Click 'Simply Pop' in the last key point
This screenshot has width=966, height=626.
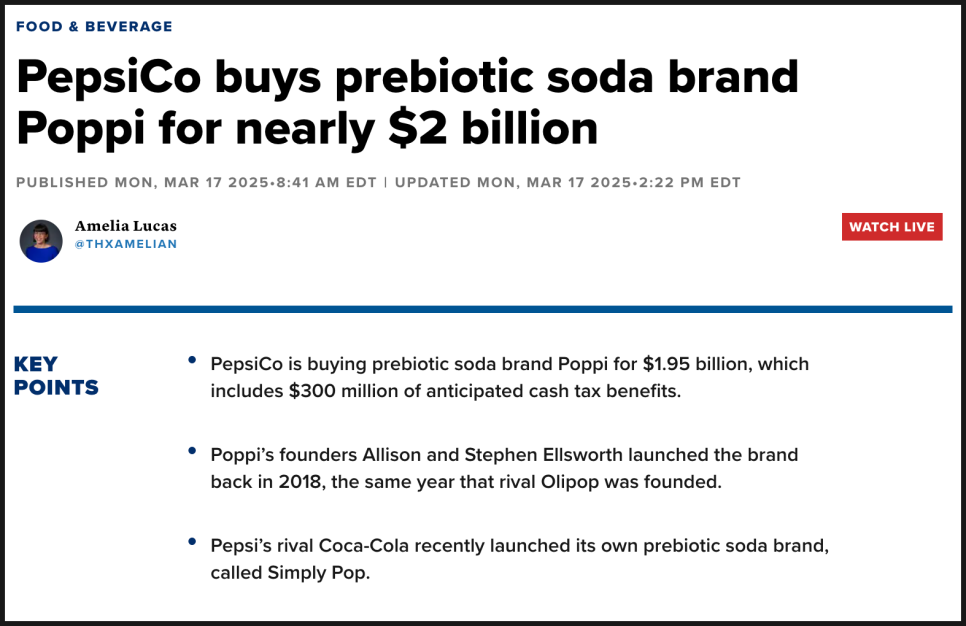pyautogui.click(x=317, y=573)
